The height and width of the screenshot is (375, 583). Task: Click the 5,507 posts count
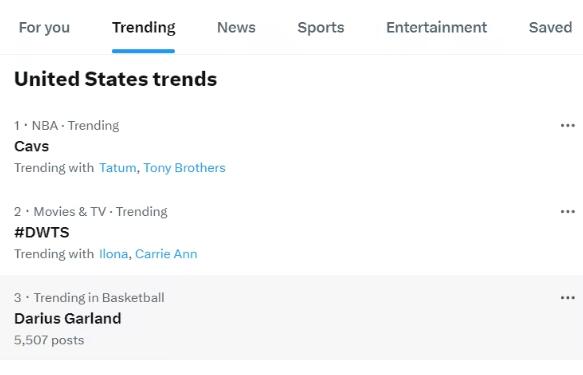[x=49, y=340]
